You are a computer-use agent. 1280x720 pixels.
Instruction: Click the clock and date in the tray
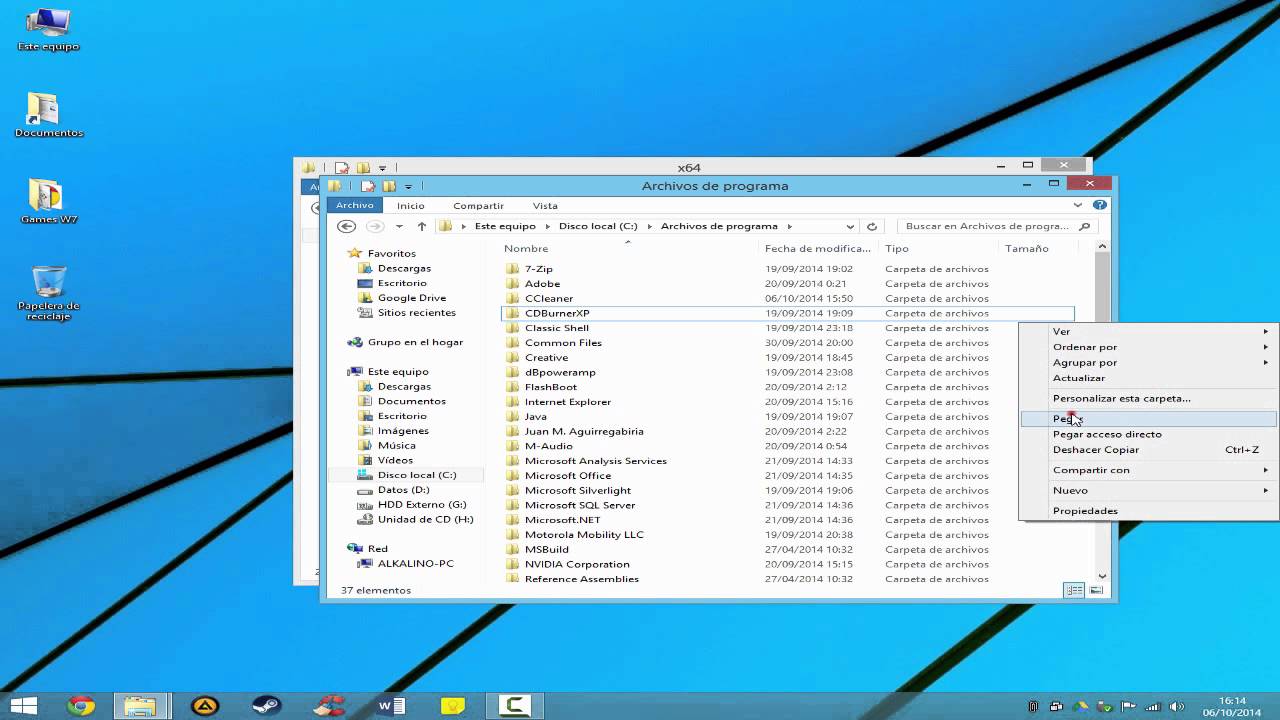[1233, 707]
